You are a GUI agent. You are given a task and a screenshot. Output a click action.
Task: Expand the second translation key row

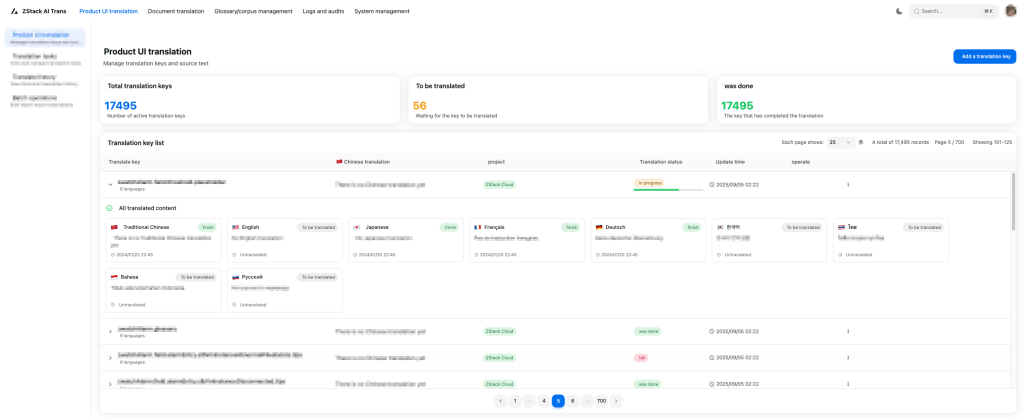tap(111, 331)
